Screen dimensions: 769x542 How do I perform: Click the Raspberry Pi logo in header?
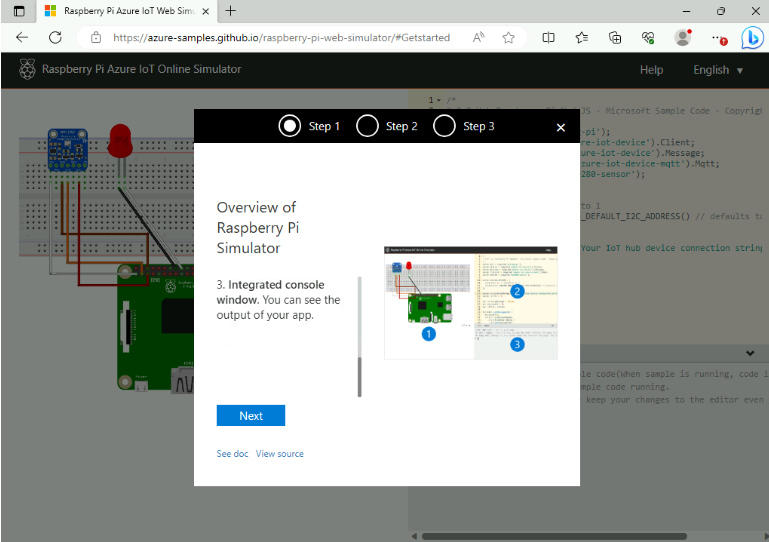pos(27,69)
